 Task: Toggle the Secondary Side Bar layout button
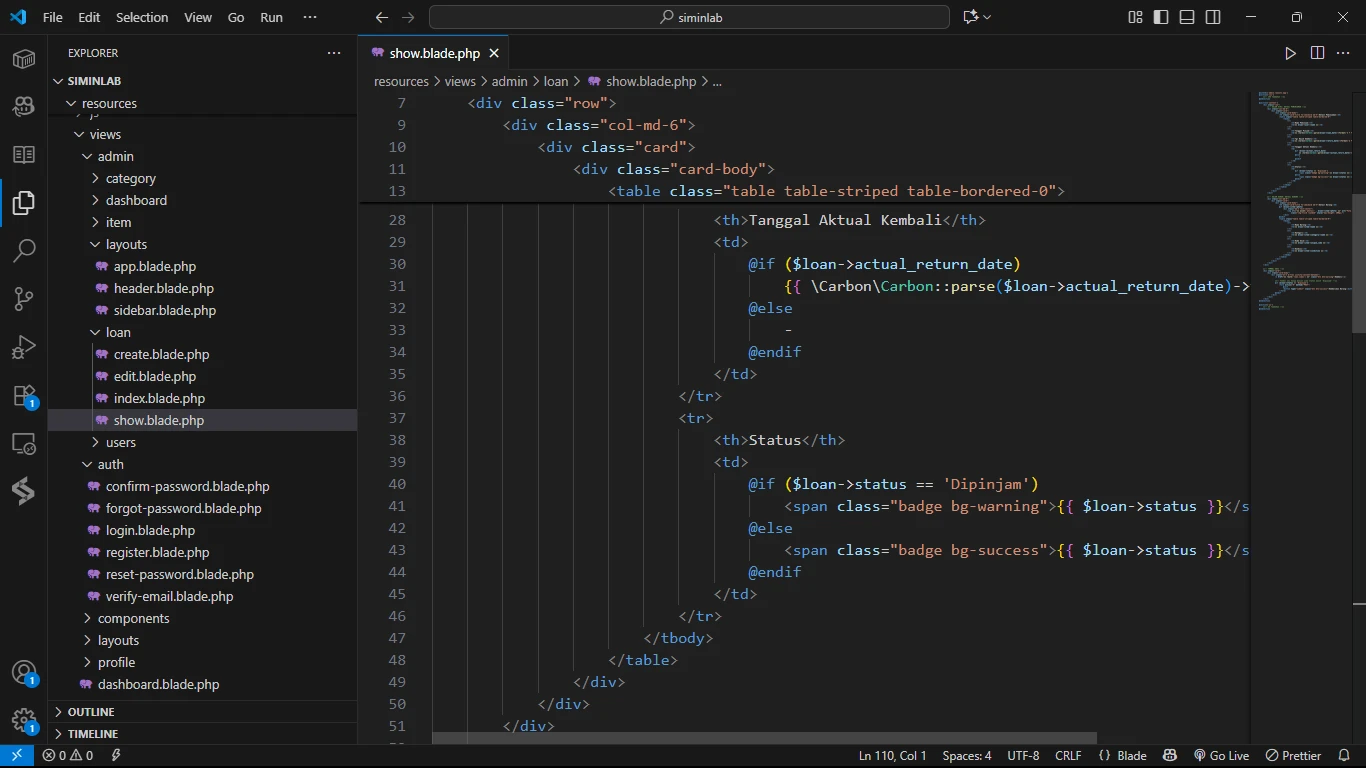click(x=1213, y=17)
